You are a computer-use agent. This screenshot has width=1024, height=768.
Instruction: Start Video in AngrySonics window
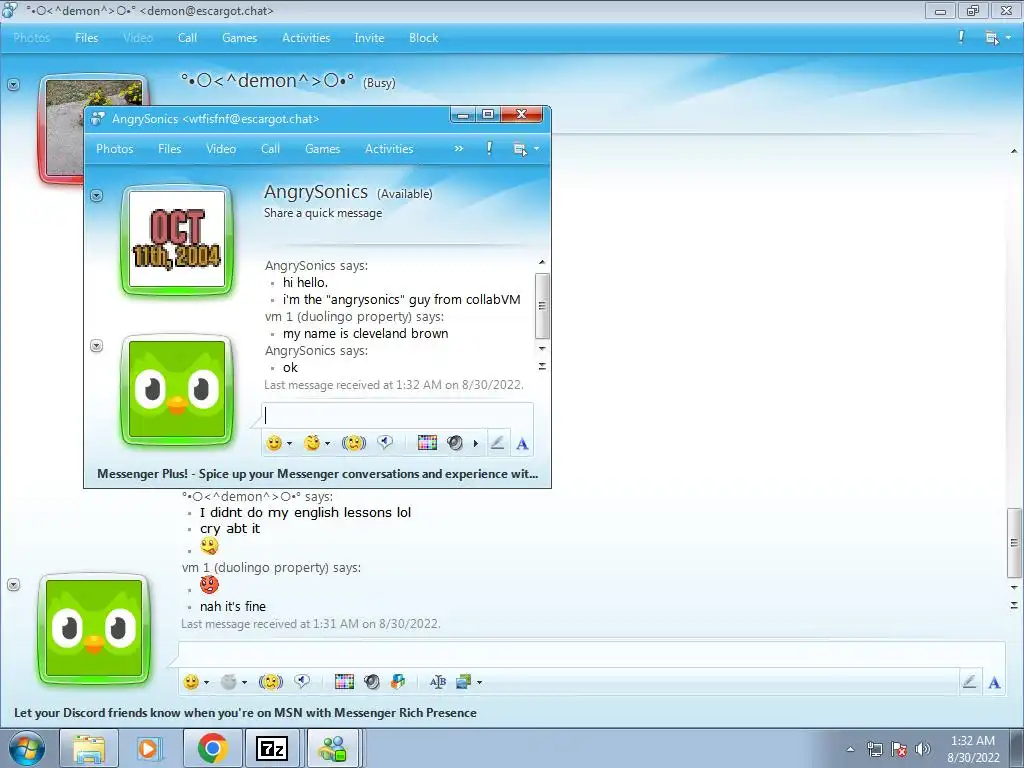coord(221,149)
